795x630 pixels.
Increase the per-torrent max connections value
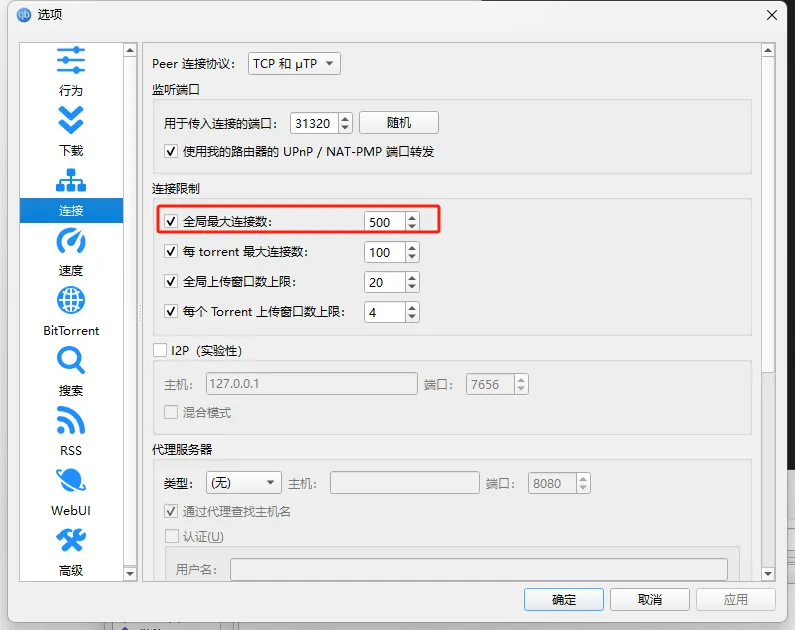[x=412, y=247]
